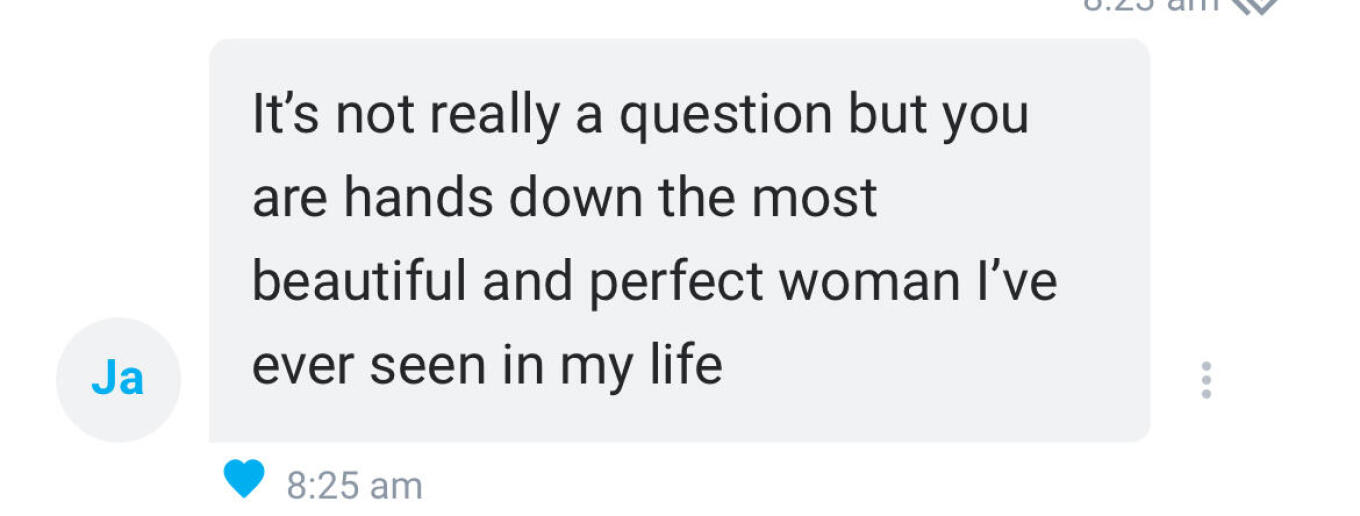Click the word "perfect" in the message
Image resolution: width=1360 pixels, height=516 pixels.
click(x=677, y=281)
